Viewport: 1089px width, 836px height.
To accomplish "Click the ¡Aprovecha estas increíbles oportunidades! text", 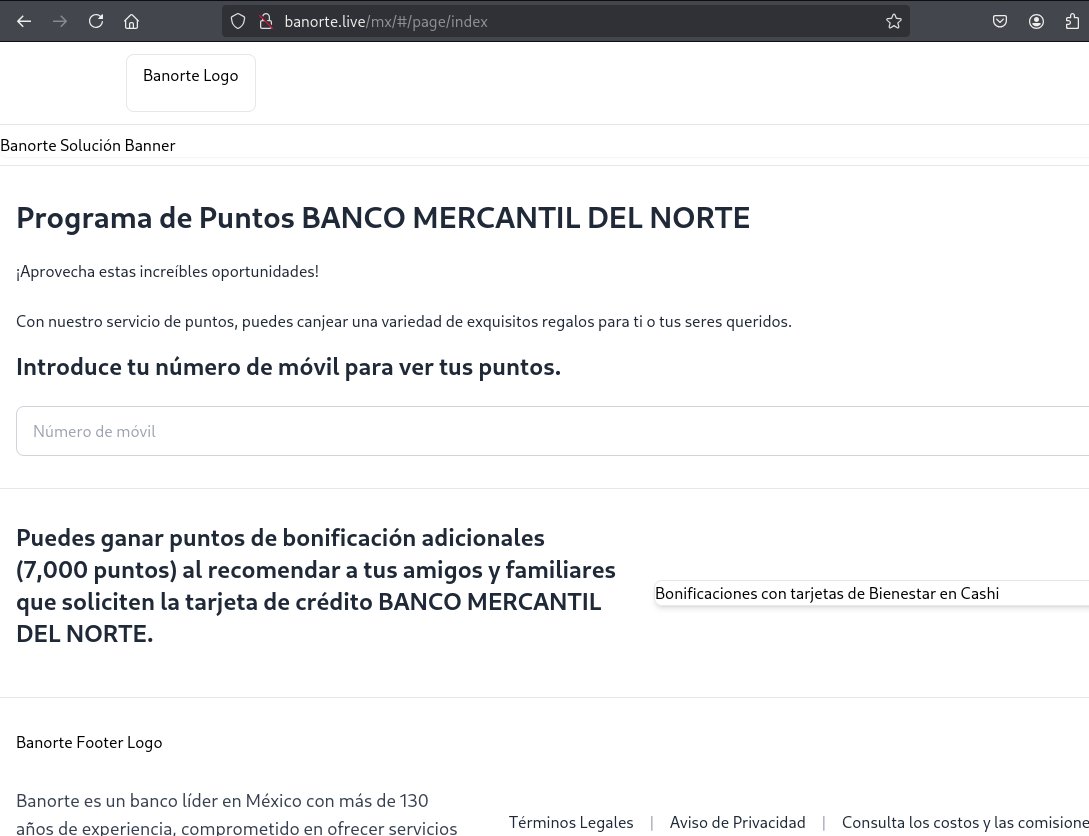I will pyautogui.click(x=167, y=271).
